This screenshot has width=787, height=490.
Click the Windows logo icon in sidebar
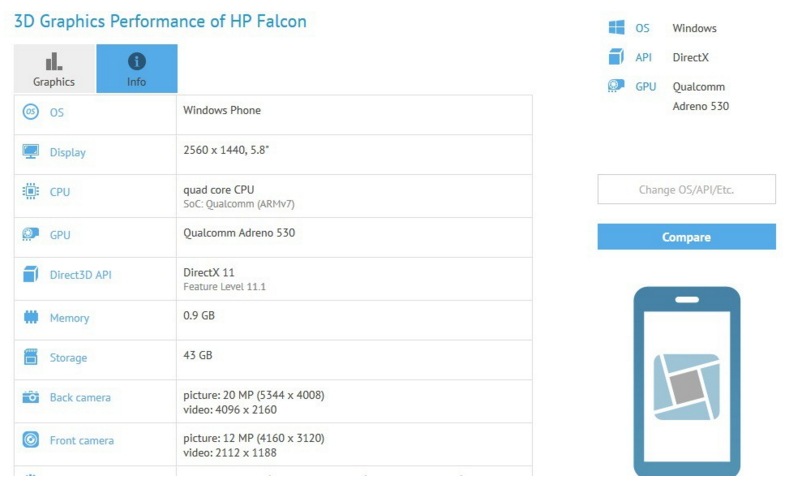(x=616, y=28)
